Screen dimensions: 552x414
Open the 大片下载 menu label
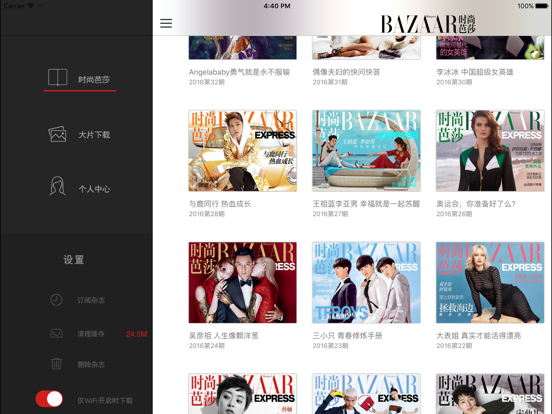coord(94,135)
